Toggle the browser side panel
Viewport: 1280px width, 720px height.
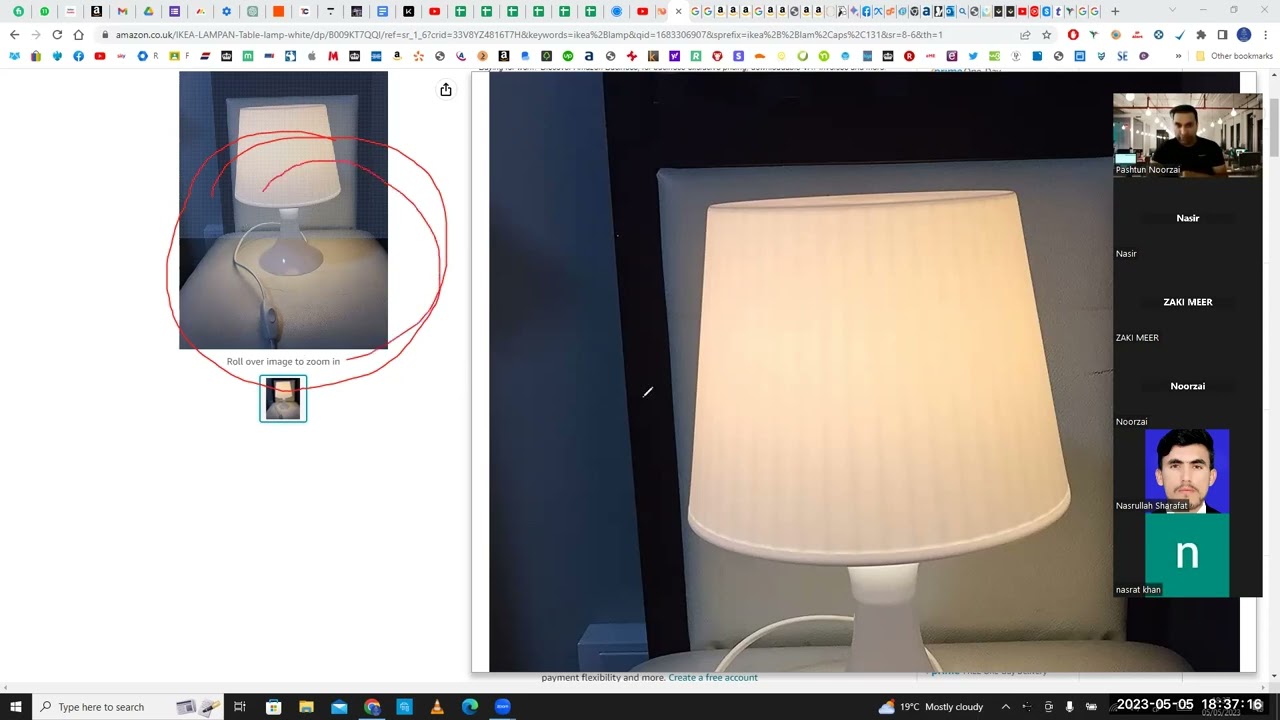(1222, 34)
